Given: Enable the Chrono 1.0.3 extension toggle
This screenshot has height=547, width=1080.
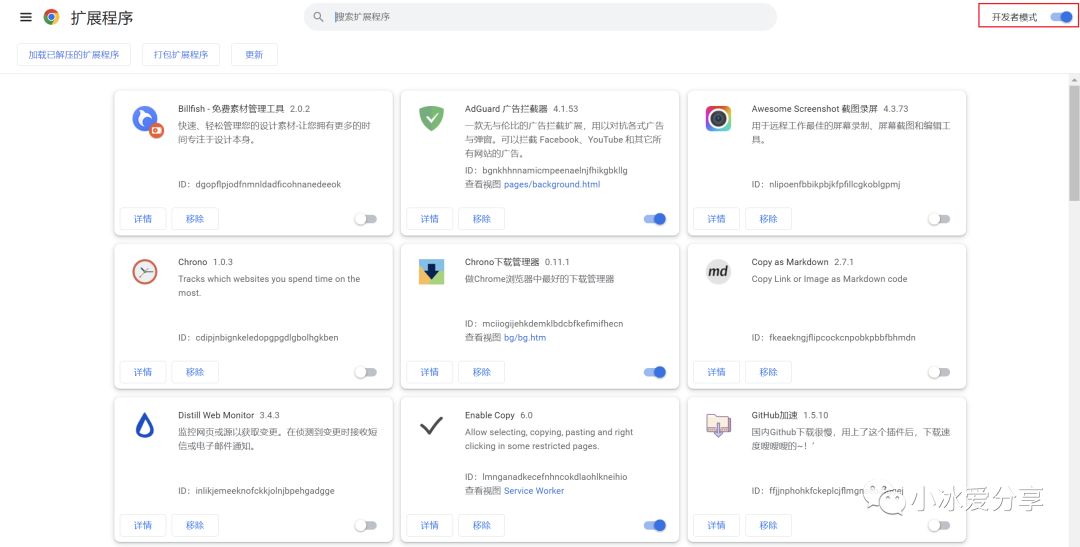Looking at the screenshot, I should point(366,372).
